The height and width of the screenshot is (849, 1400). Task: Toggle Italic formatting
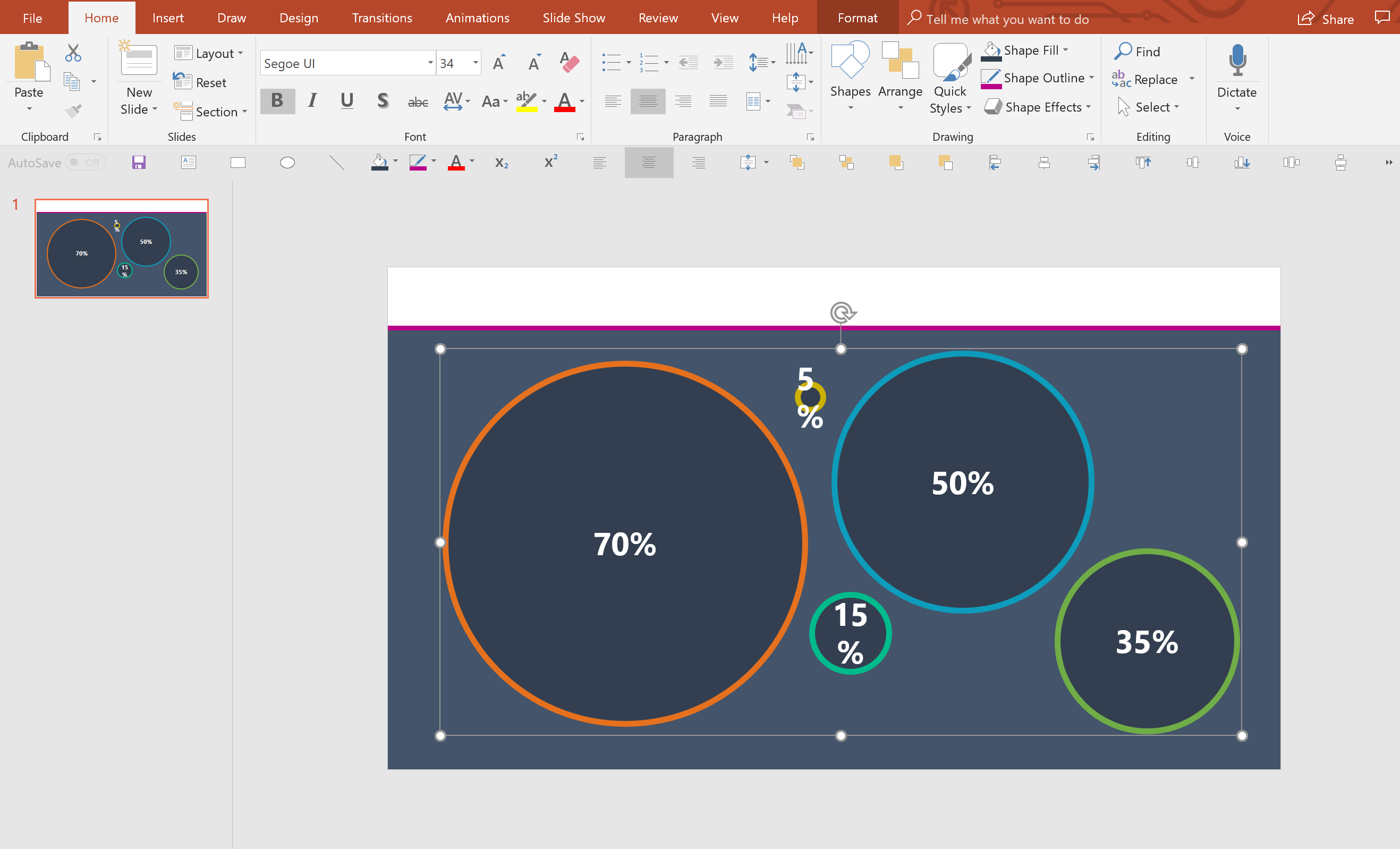point(312,101)
